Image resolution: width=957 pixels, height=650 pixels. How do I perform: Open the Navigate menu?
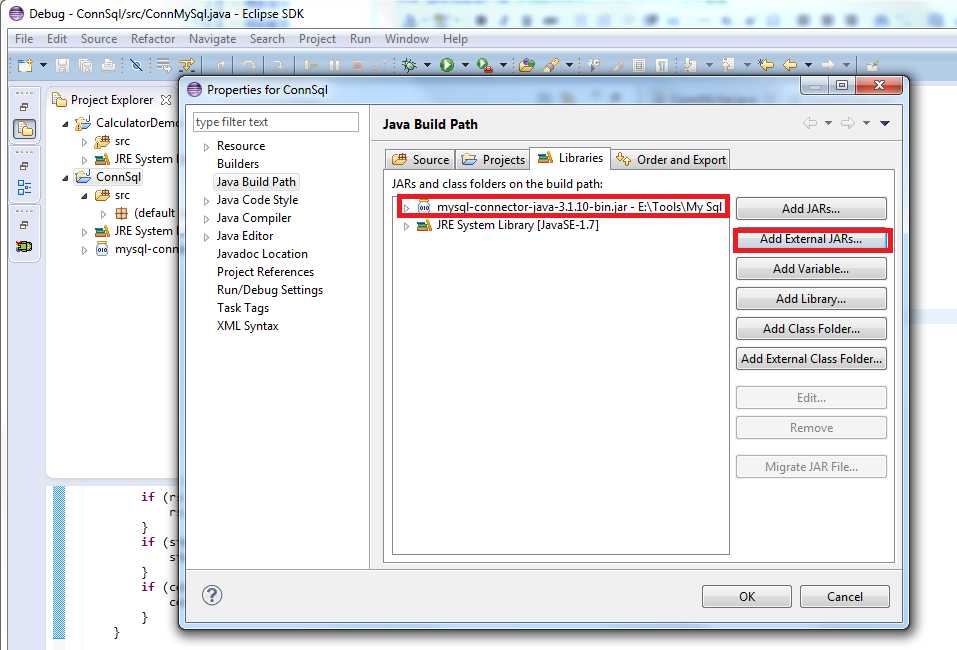pyautogui.click(x=212, y=38)
